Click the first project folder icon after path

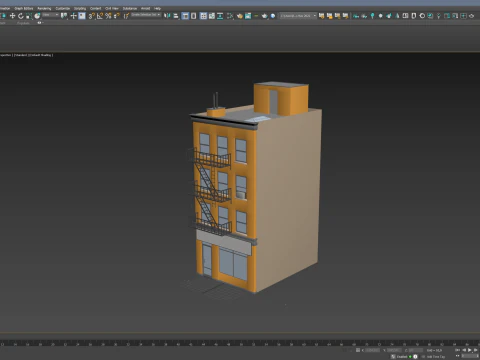(x=322, y=16)
